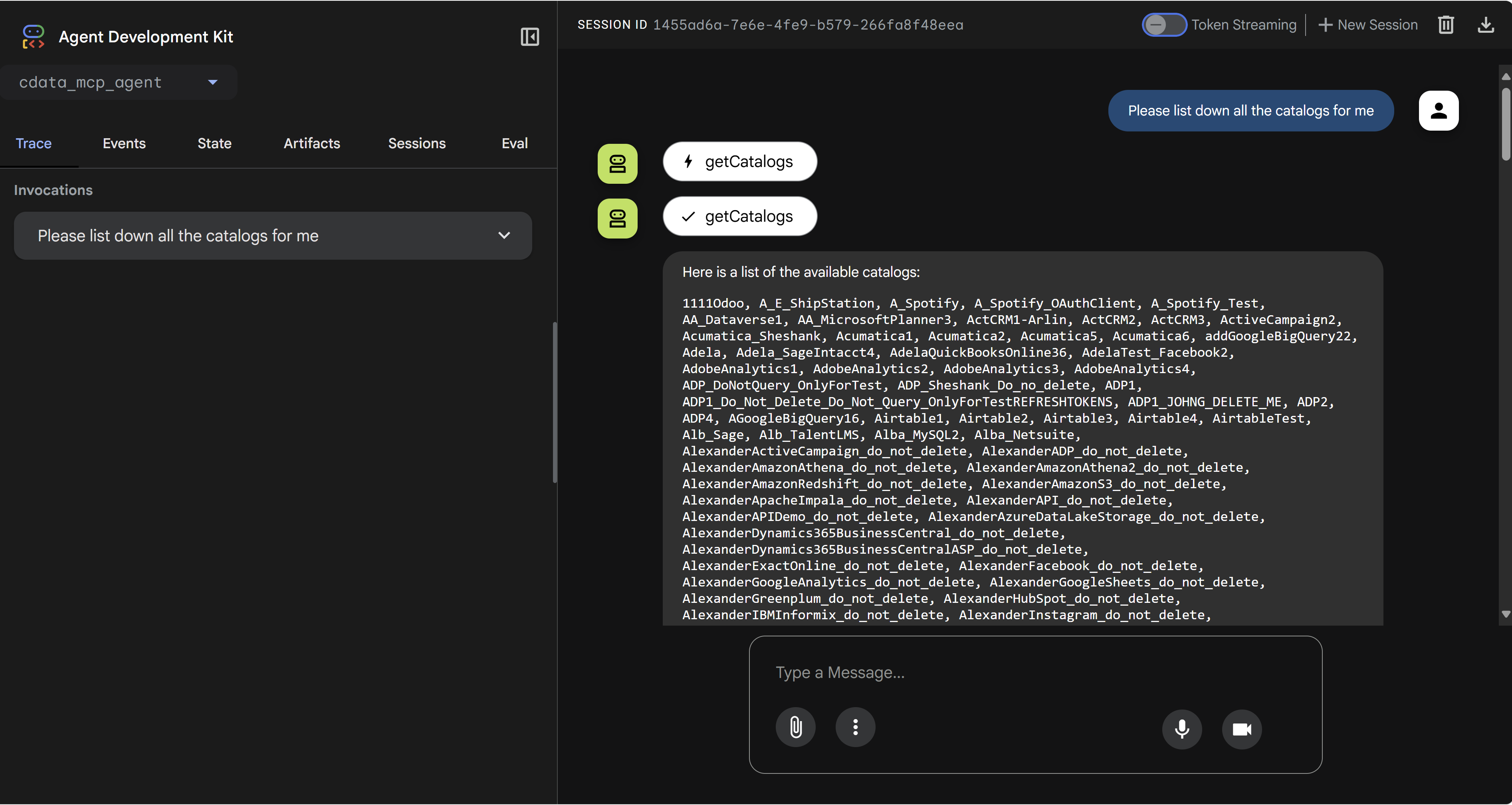
Task: Export the session with the download icon
Action: tap(1486, 25)
